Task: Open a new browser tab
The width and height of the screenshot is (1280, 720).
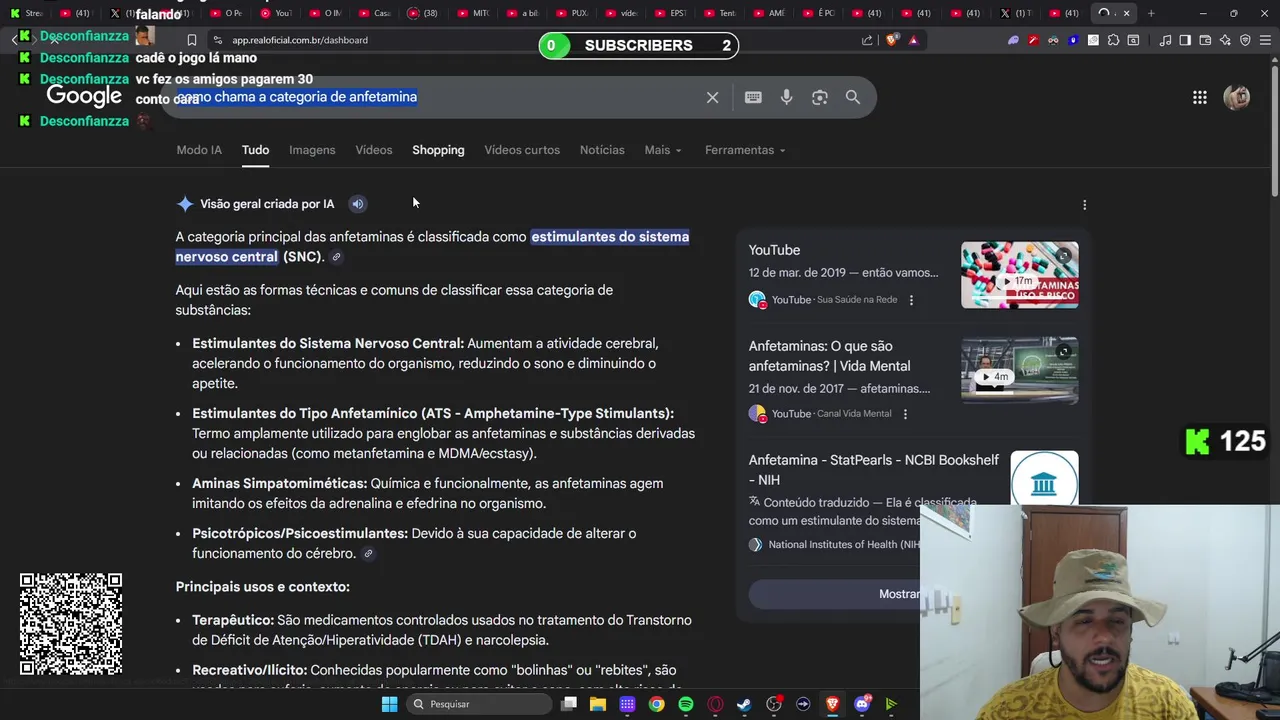Action: (1151, 13)
